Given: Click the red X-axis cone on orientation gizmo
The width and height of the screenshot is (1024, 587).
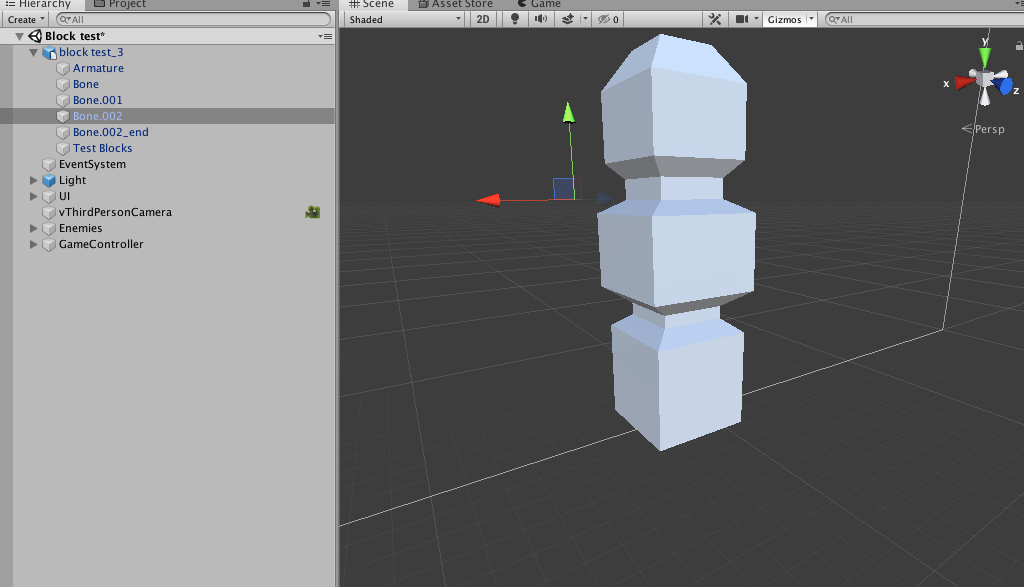Looking at the screenshot, I should click(x=964, y=83).
